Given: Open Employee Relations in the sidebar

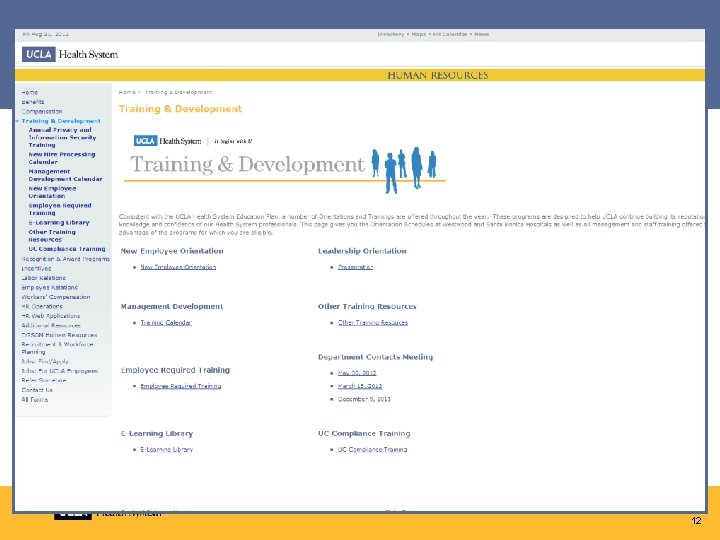Looking at the screenshot, I should [50, 287].
